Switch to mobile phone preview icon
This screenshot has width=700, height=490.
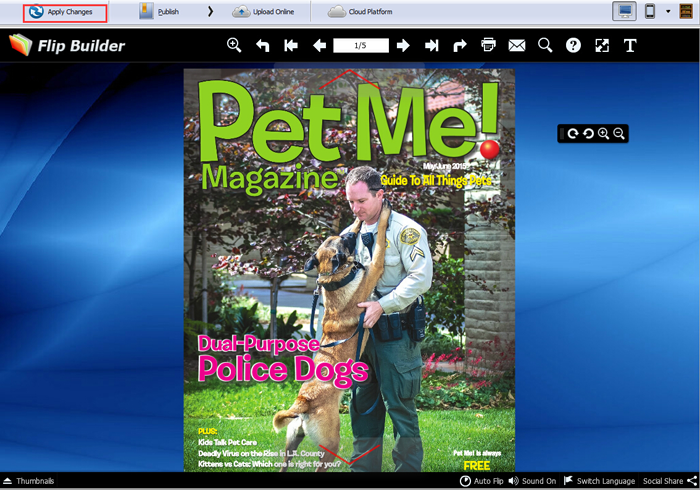tap(650, 11)
